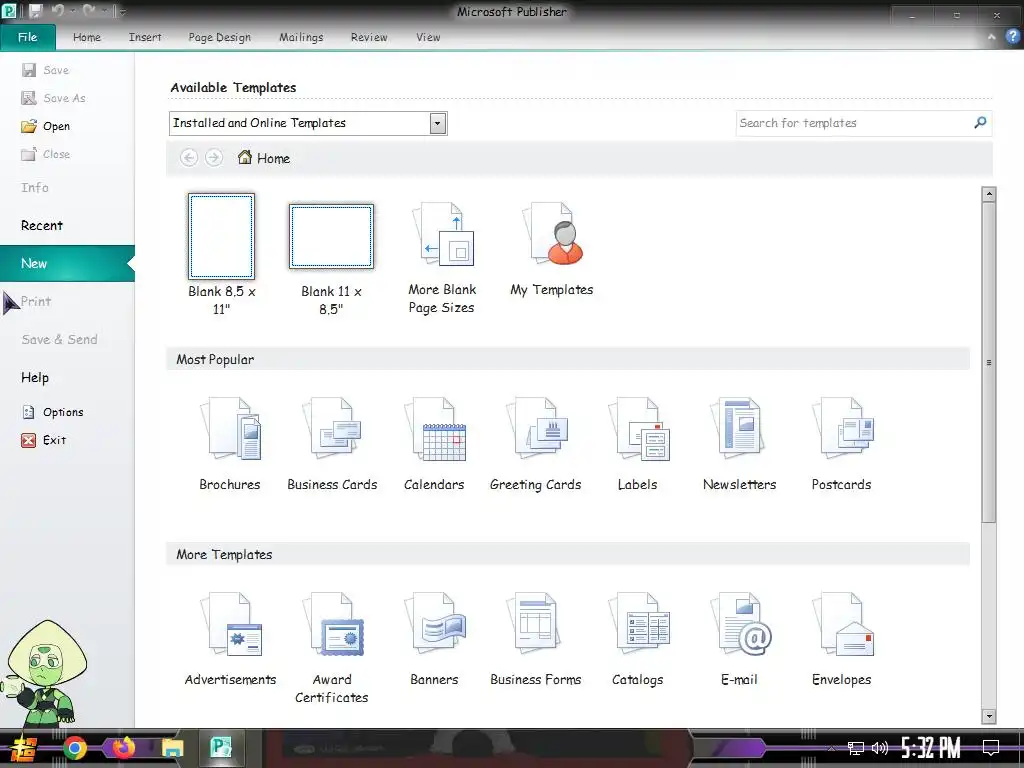Open the E-mail template category
The height and width of the screenshot is (768, 1024).
tap(739, 639)
